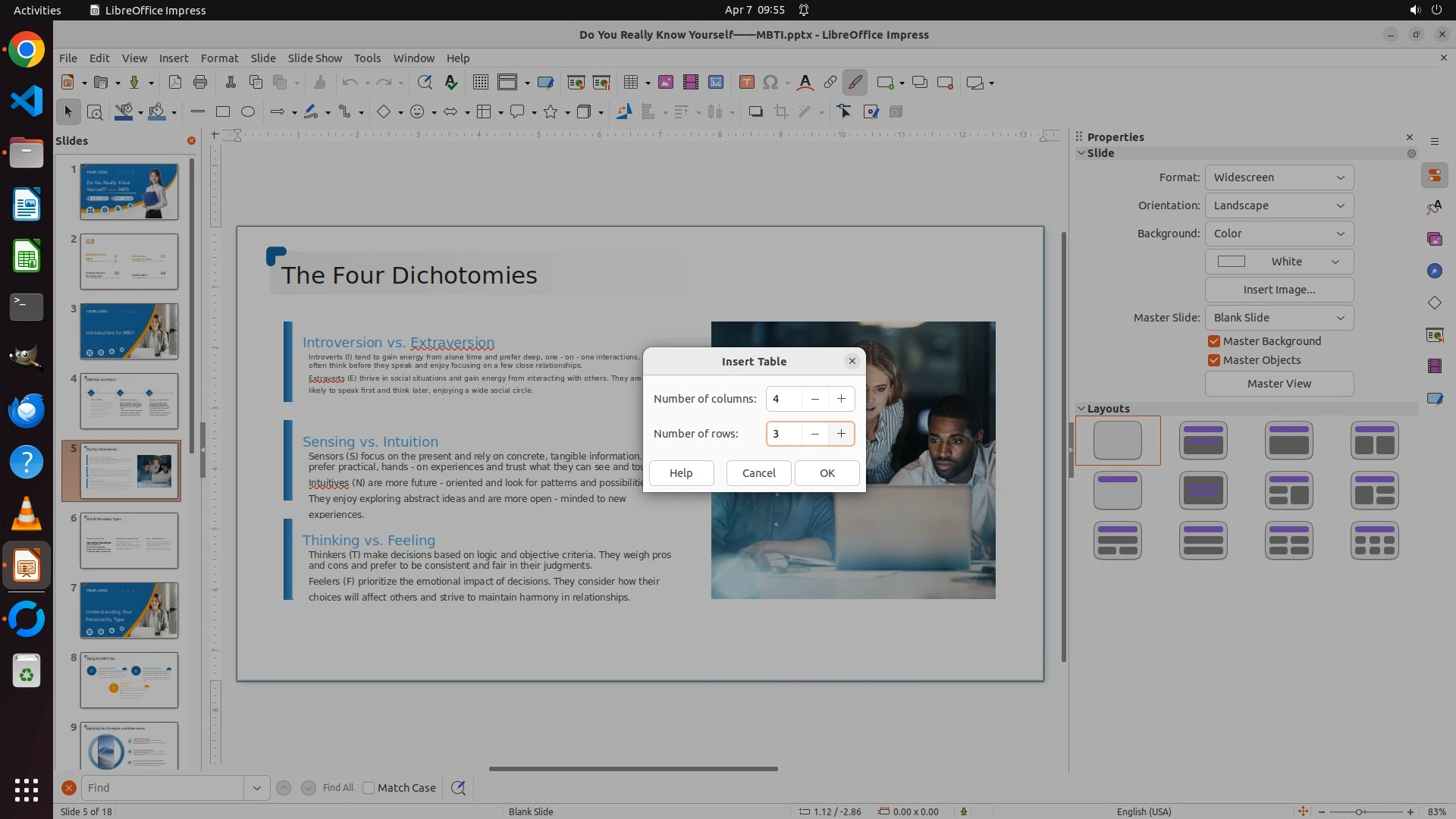Click the Export as PDF toolbar icon

(174, 83)
